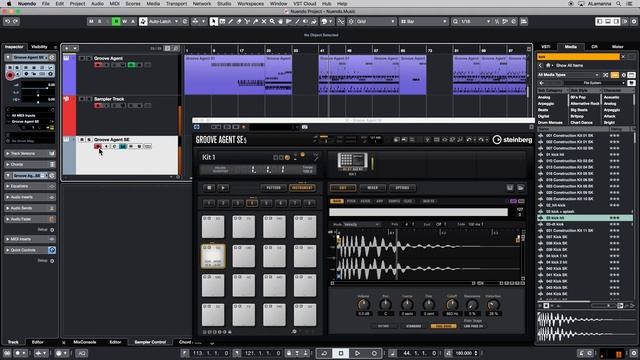The image size is (640, 360).
Task: Expand the Equalizers inspector section
Action: [x=29, y=186]
